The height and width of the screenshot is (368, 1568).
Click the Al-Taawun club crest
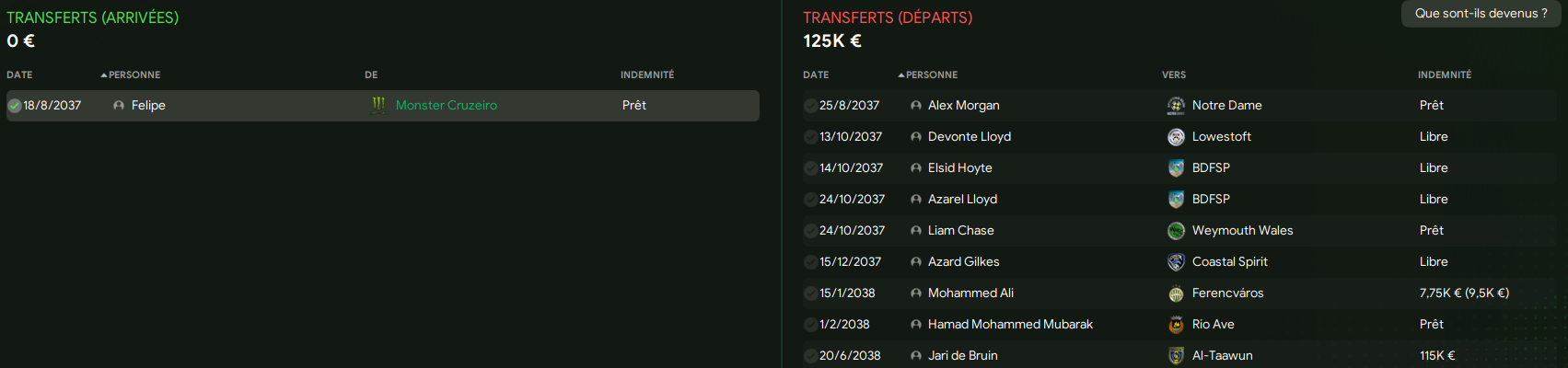tap(1176, 356)
